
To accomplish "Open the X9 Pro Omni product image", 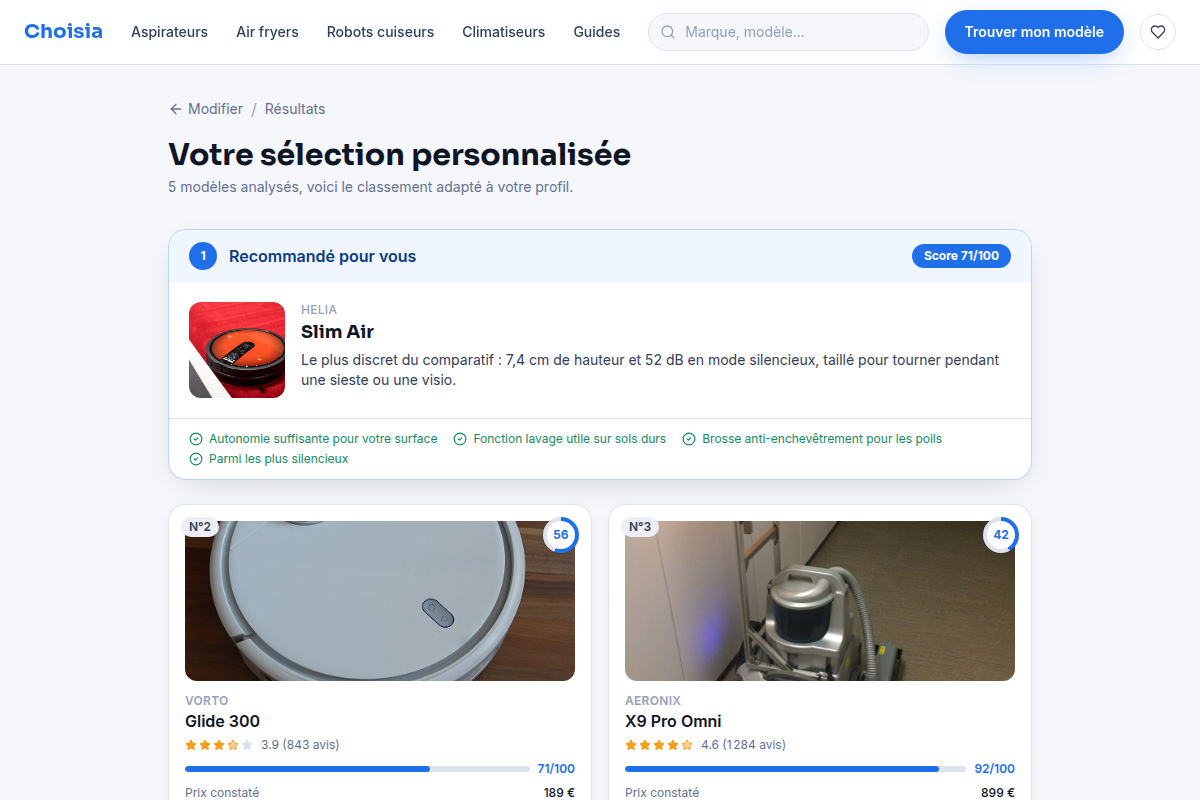I will pyautogui.click(x=820, y=601).
